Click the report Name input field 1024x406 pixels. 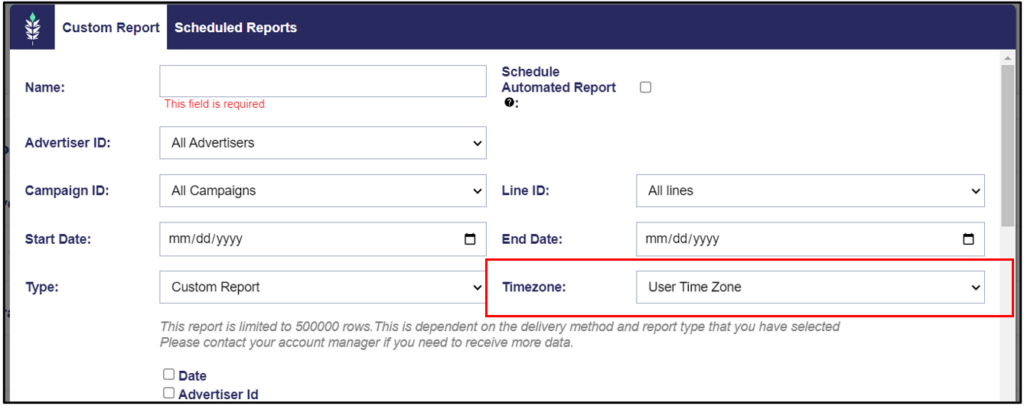[x=323, y=81]
